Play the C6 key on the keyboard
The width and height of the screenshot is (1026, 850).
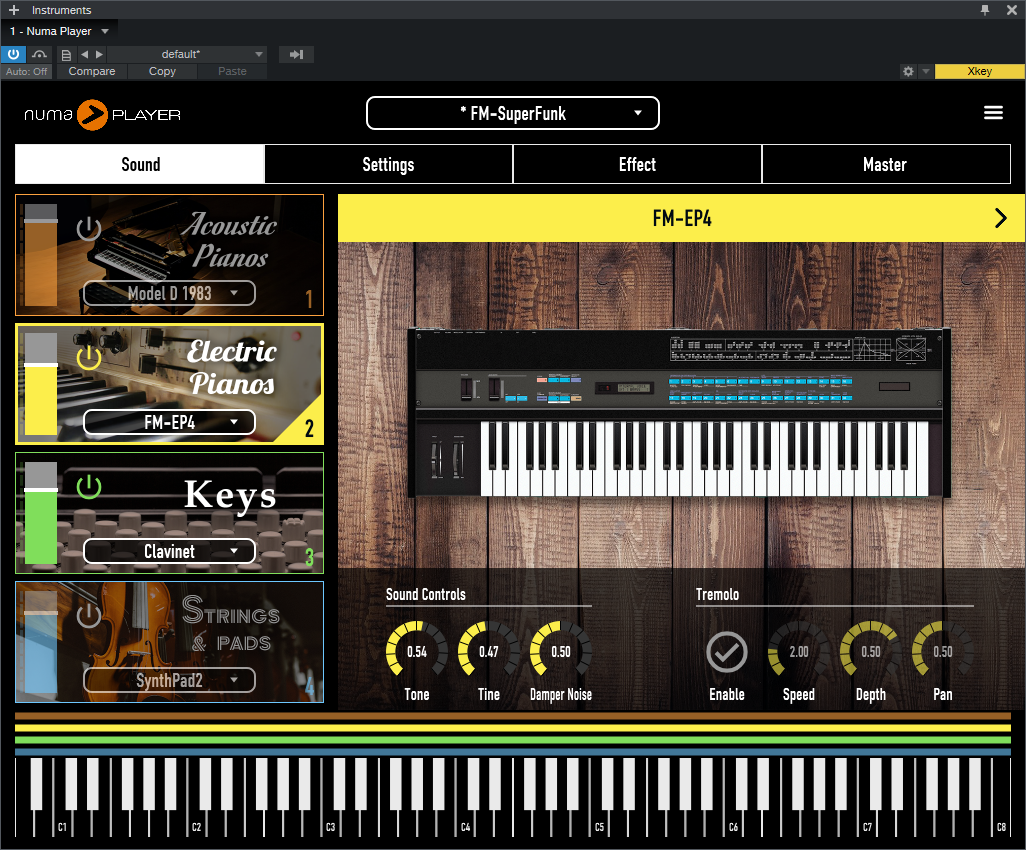(734, 826)
